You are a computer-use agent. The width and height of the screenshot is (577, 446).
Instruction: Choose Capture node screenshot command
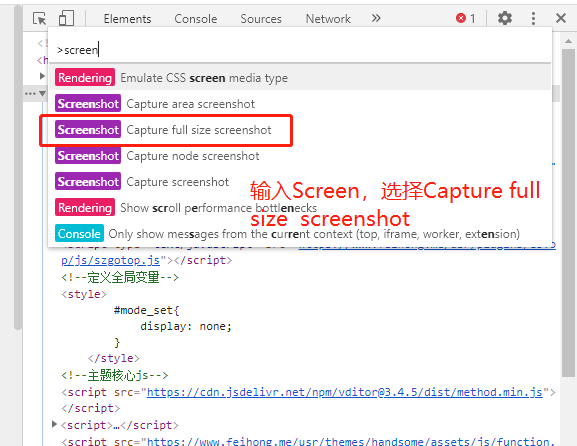point(300,156)
